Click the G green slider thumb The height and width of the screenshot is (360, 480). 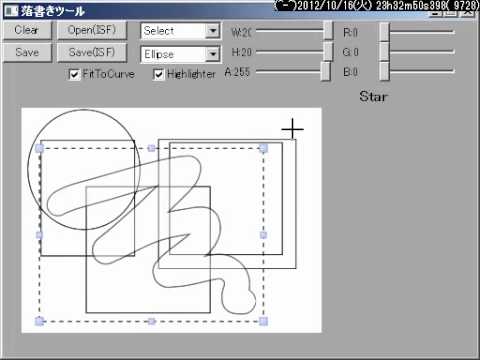(384, 52)
